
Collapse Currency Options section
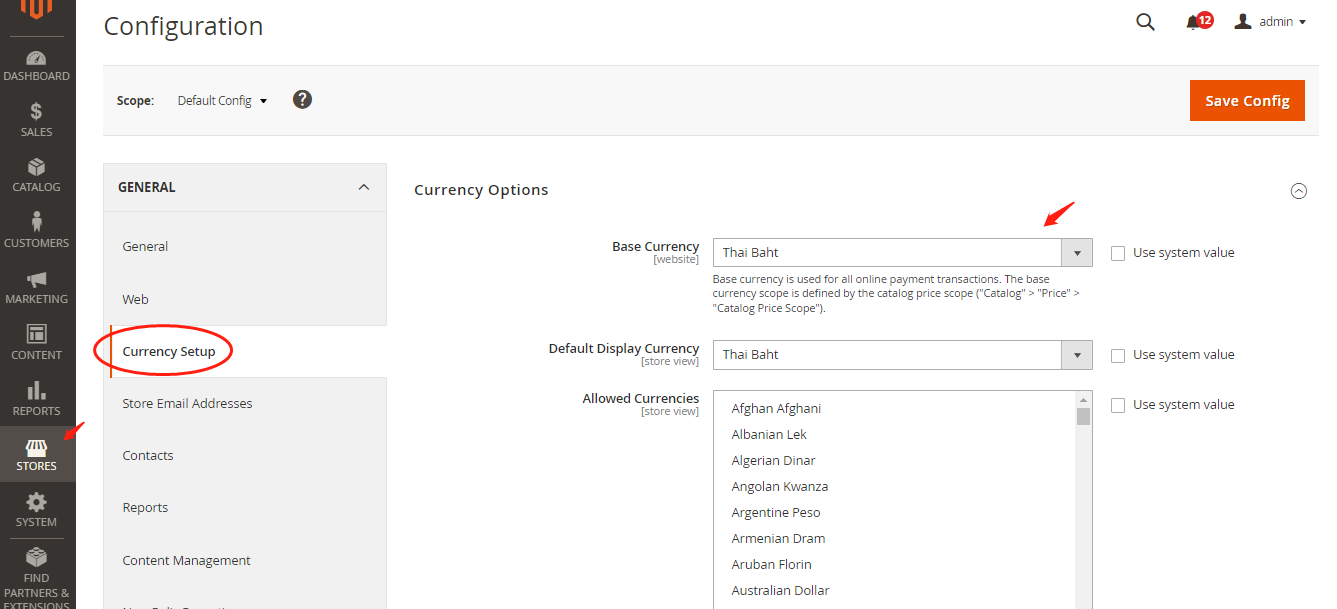coord(1299,191)
